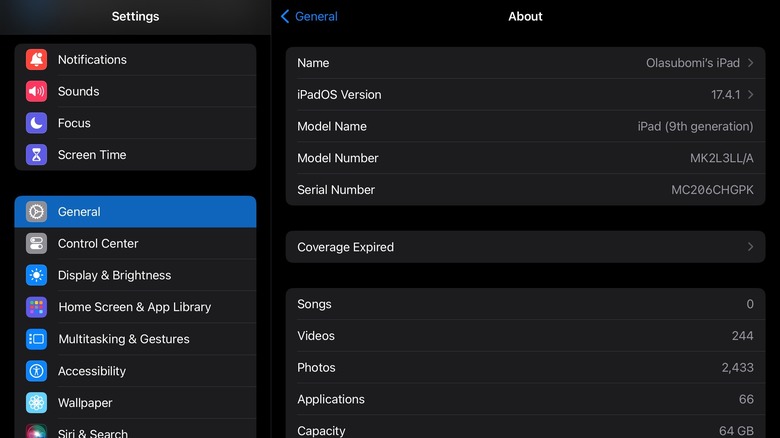
Task: Tap the Focus moon icon
Action: pyautogui.click(x=36, y=123)
